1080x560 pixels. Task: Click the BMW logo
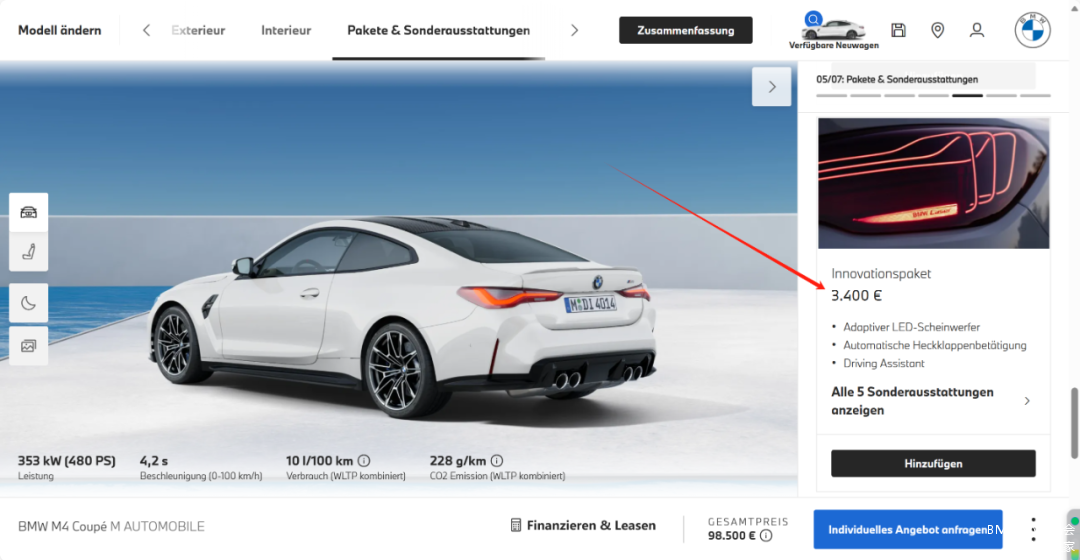point(1032,30)
